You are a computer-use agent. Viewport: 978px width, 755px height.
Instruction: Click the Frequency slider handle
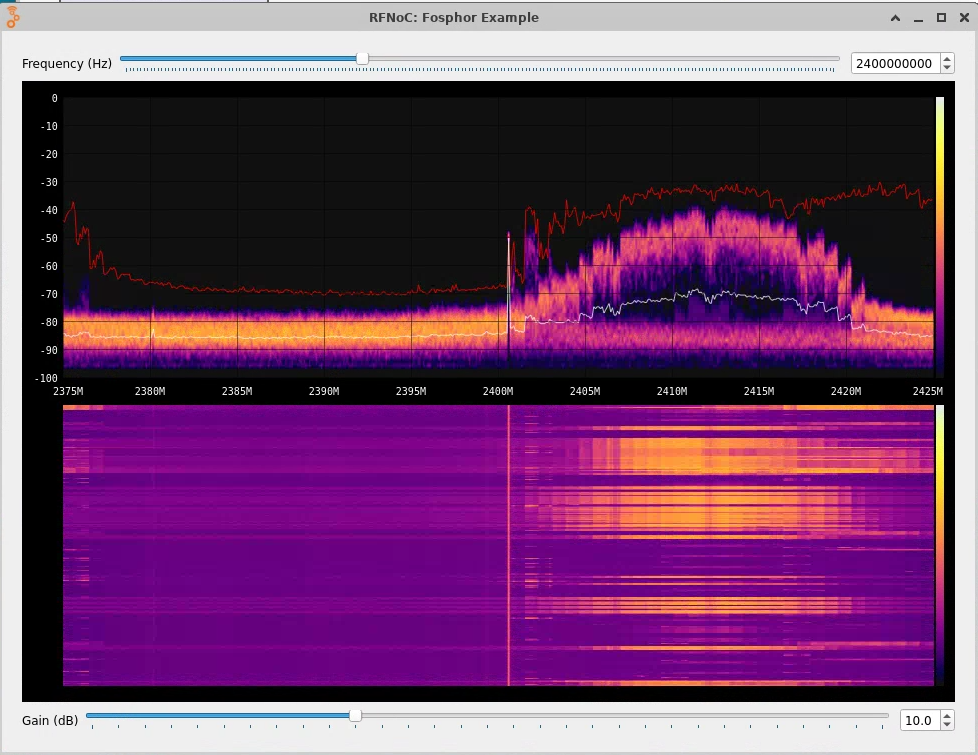click(x=362, y=59)
